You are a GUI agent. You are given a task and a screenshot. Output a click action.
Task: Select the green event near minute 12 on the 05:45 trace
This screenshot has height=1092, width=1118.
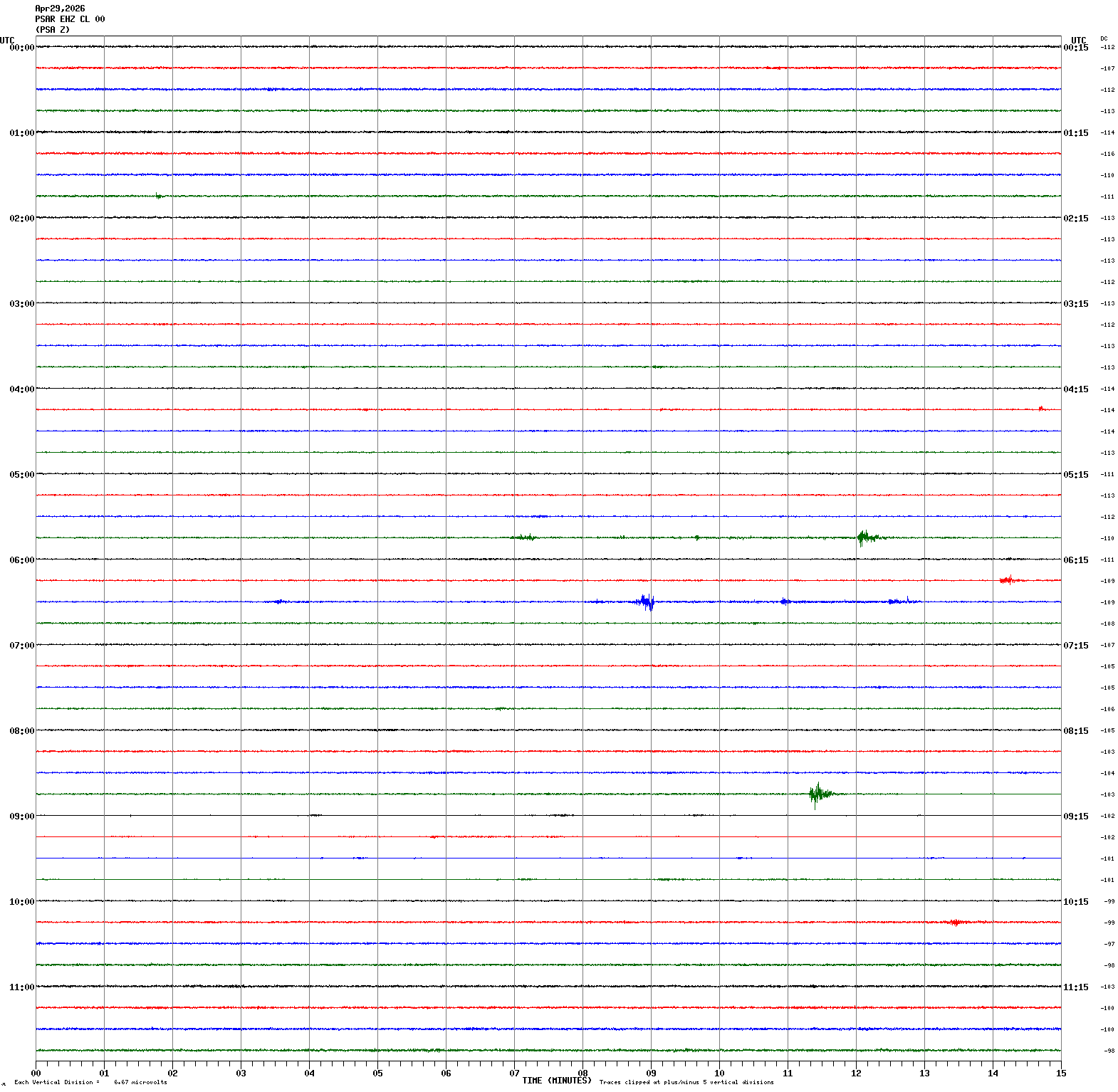[x=867, y=537]
